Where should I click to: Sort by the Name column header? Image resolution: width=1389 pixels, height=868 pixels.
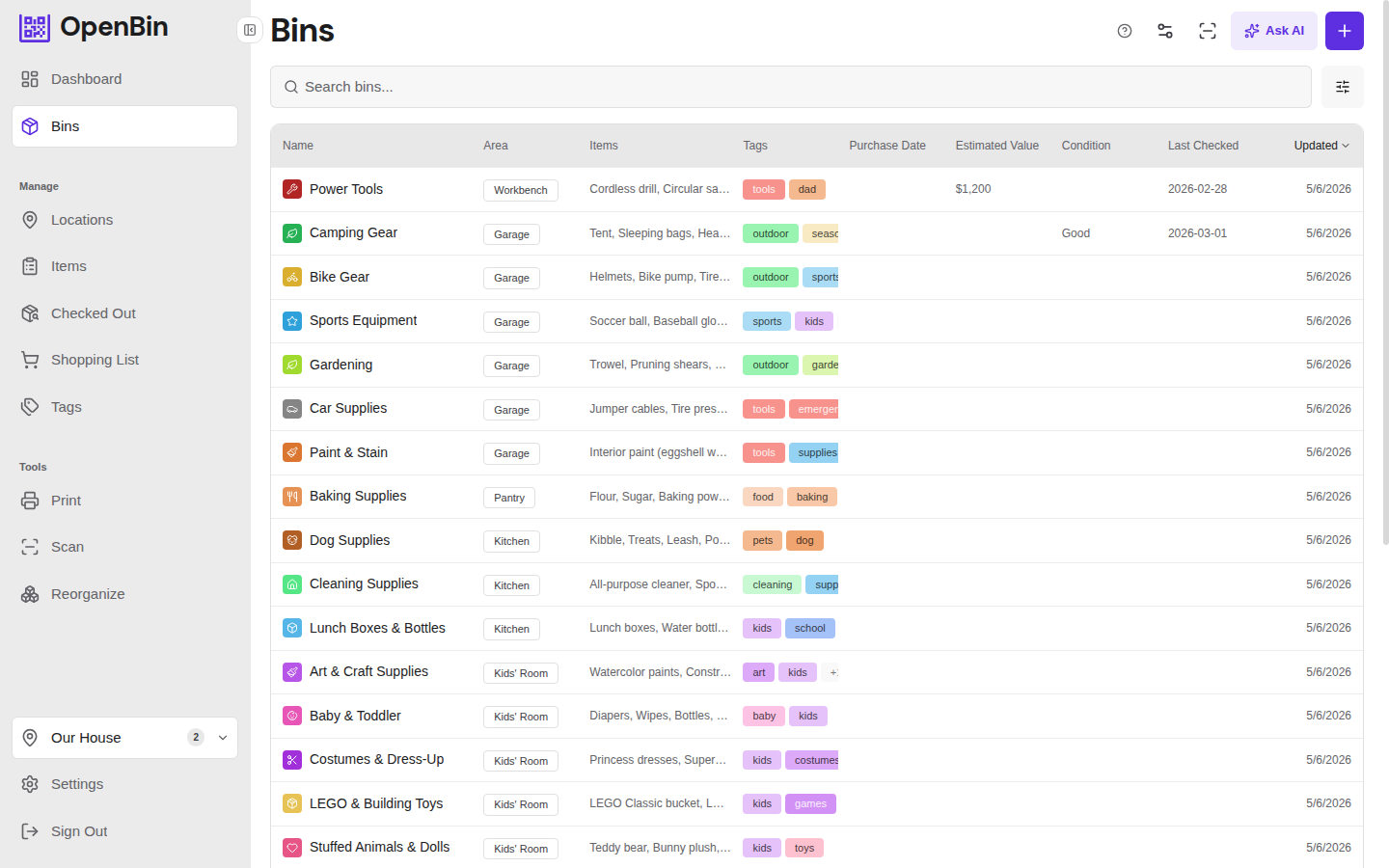[298, 146]
